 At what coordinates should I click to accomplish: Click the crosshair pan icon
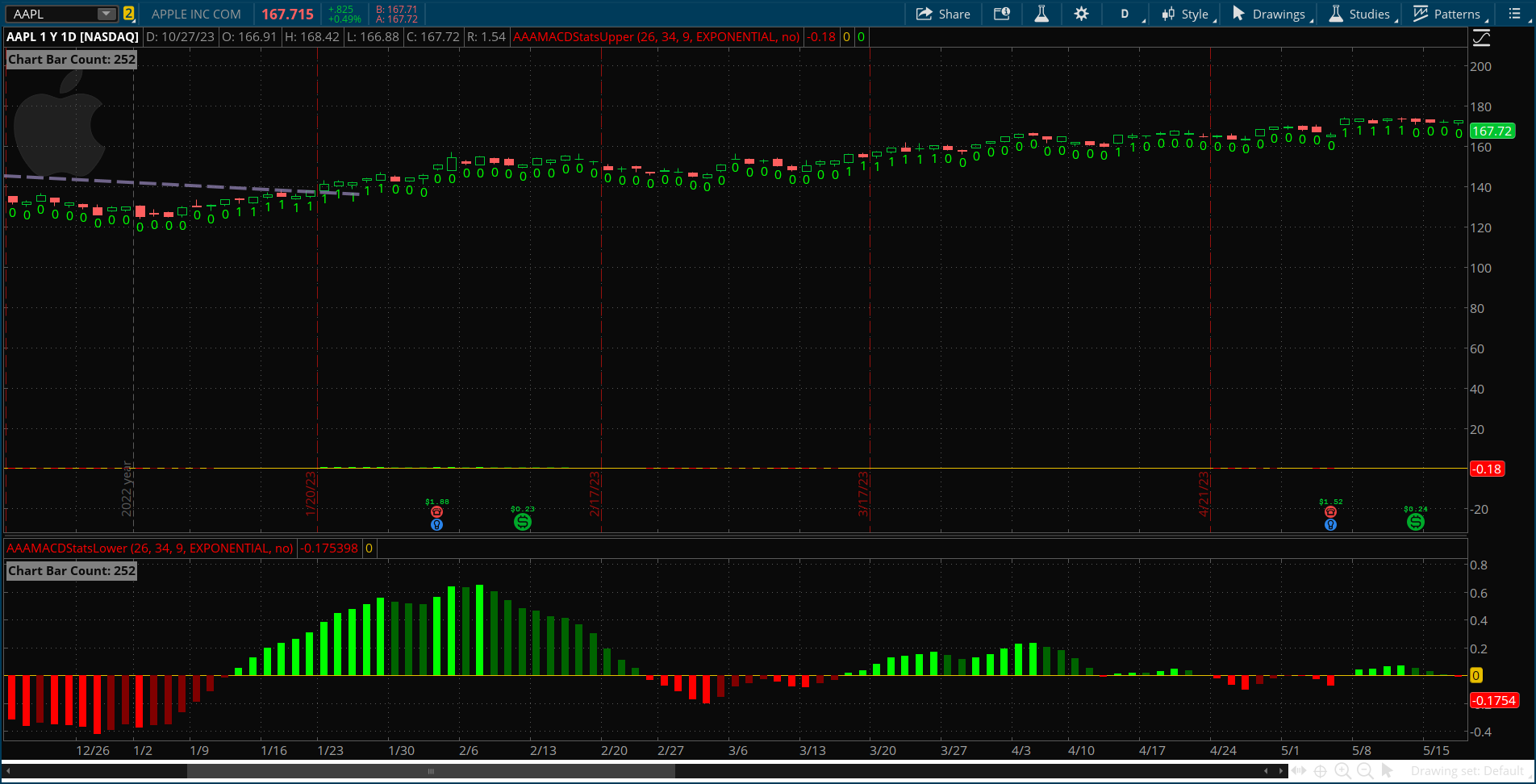click(x=1321, y=771)
